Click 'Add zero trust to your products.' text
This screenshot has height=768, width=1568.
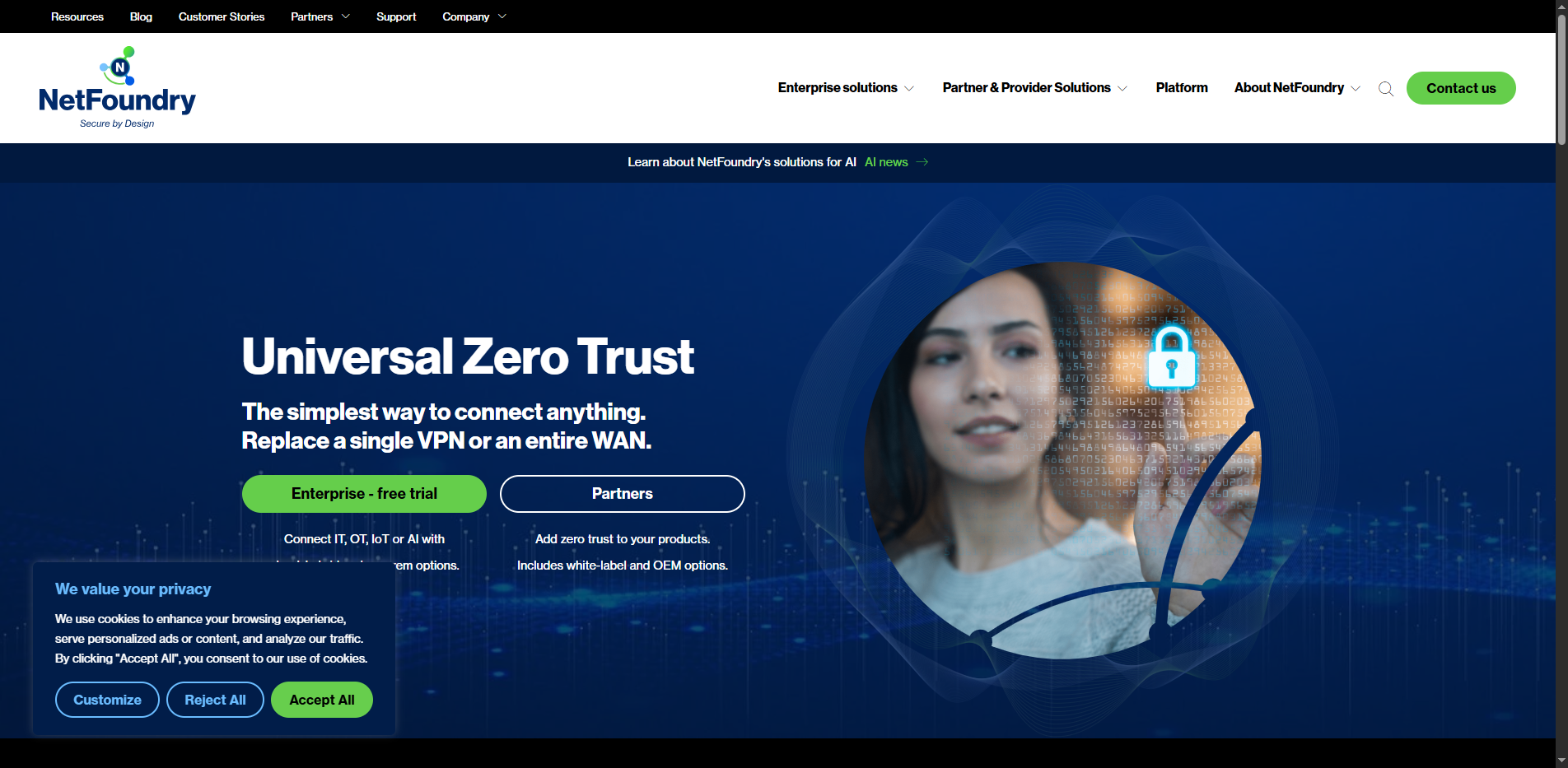623,539
